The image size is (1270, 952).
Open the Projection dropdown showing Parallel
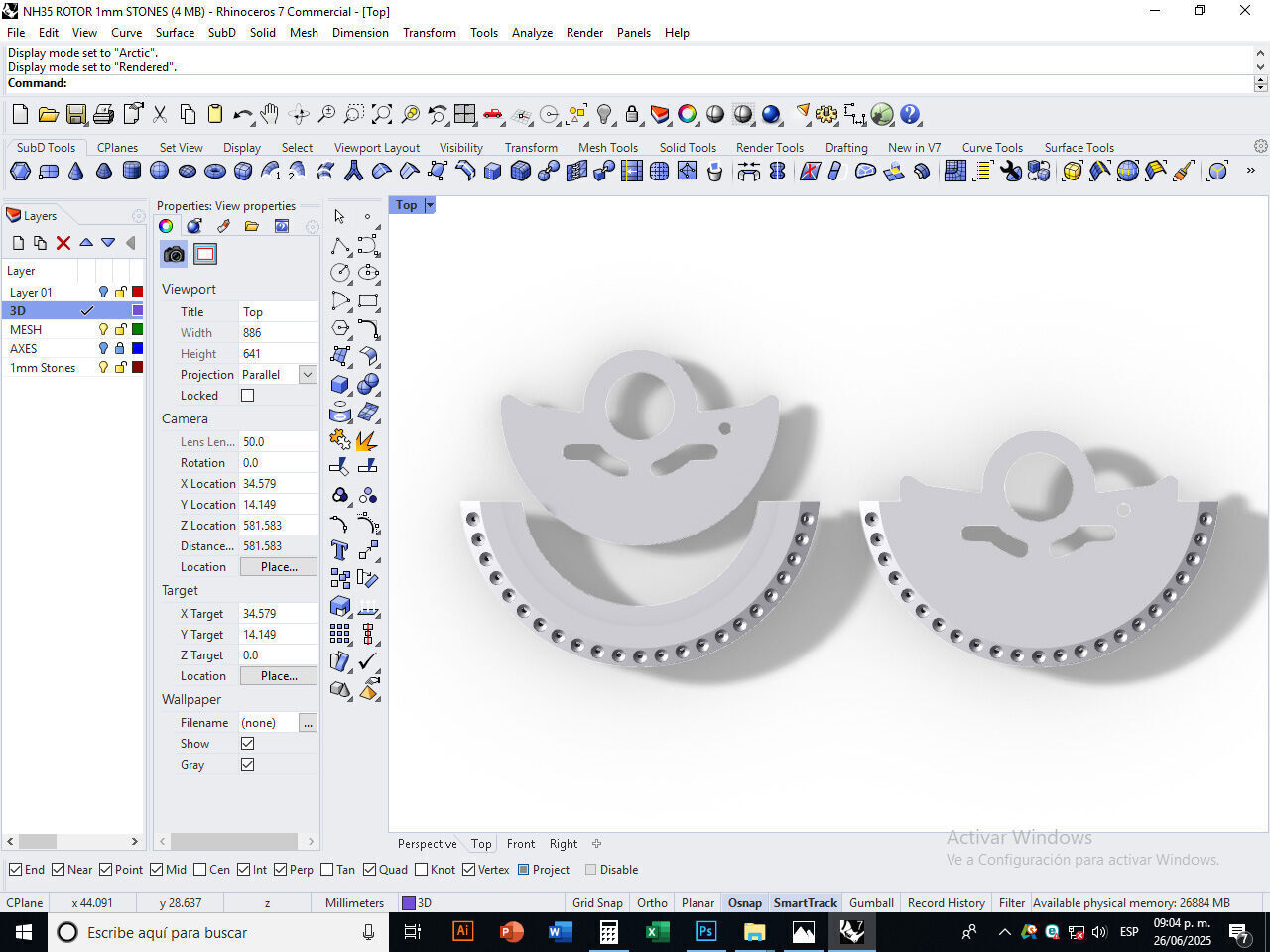pyautogui.click(x=308, y=374)
